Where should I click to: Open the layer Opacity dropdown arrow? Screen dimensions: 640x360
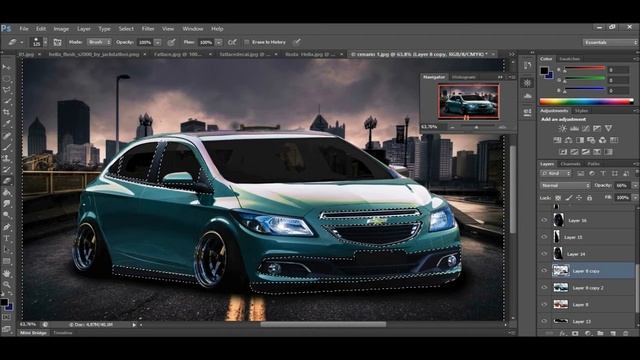[x=635, y=185]
